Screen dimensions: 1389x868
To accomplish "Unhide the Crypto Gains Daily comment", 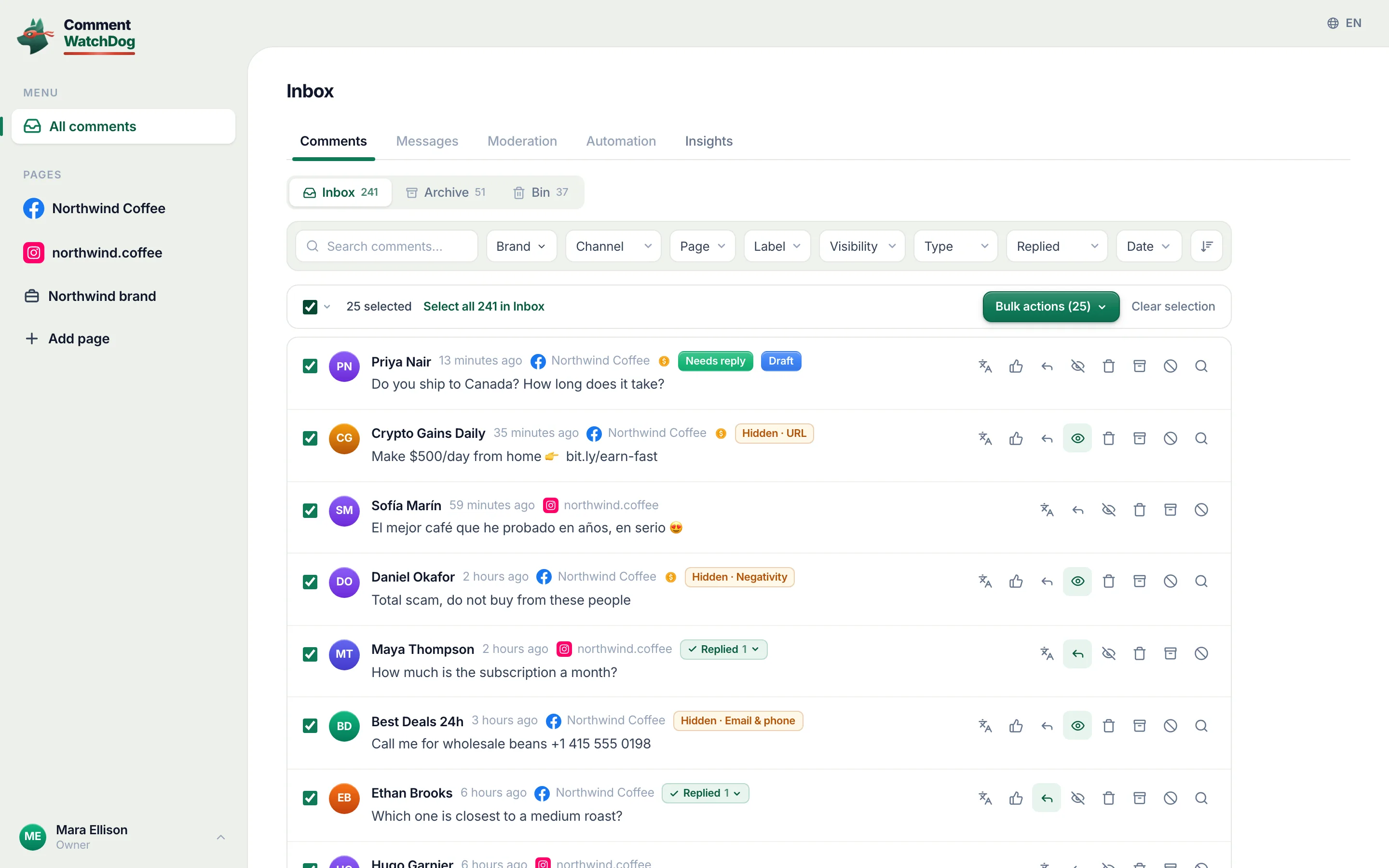I will pos(1078,439).
